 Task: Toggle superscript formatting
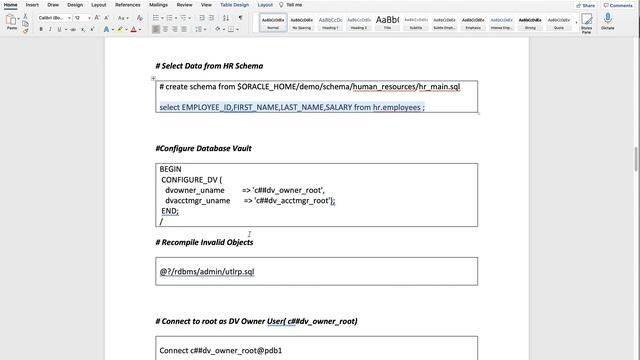pos(92,29)
